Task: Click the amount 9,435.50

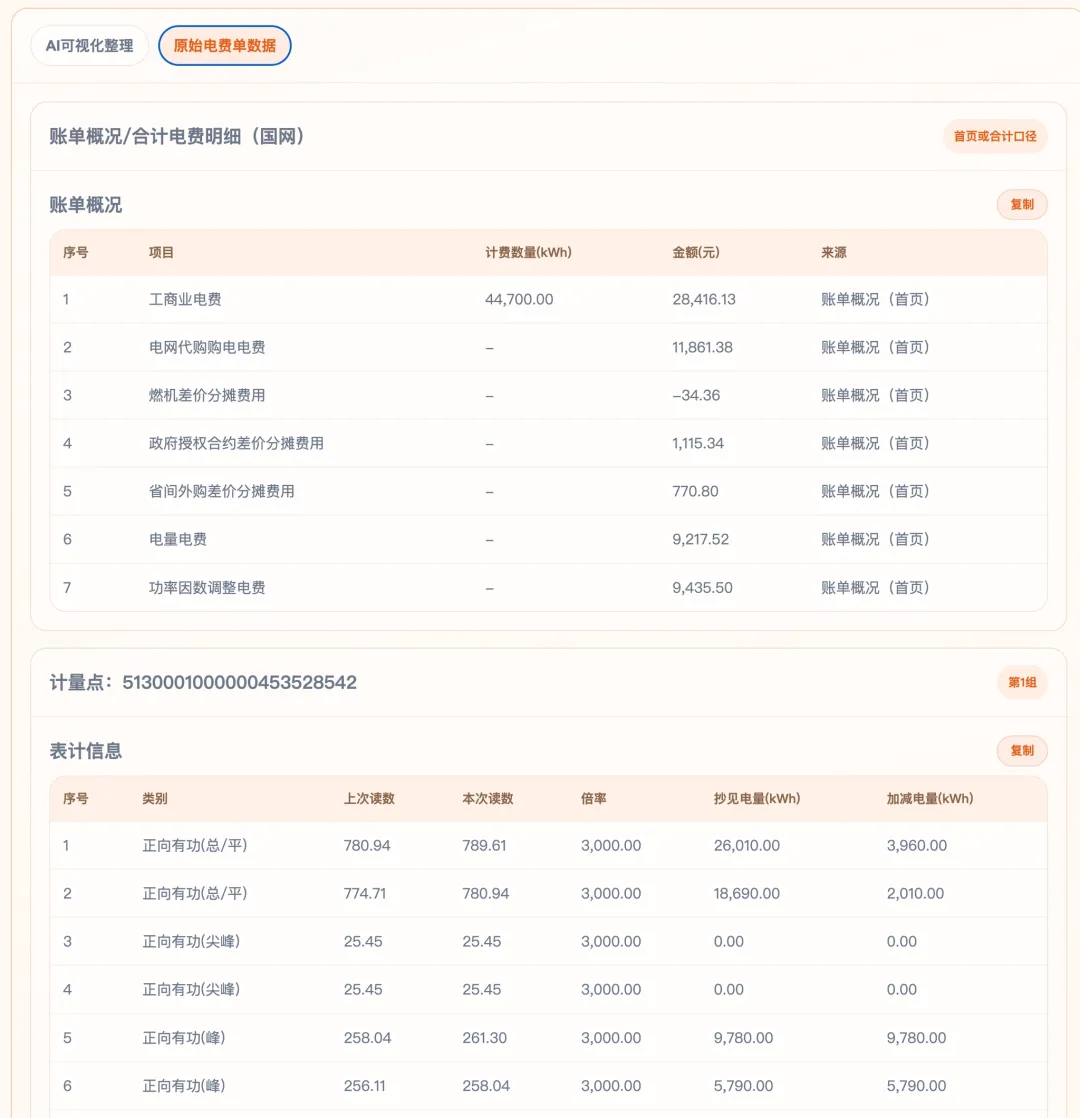Action: coord(702,588)
